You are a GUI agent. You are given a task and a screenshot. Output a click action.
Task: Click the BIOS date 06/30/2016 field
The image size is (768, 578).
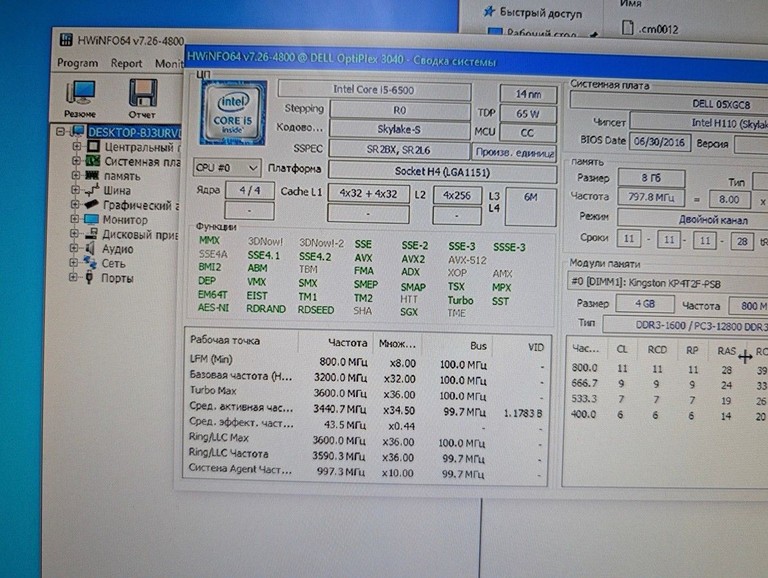[660, 142]
